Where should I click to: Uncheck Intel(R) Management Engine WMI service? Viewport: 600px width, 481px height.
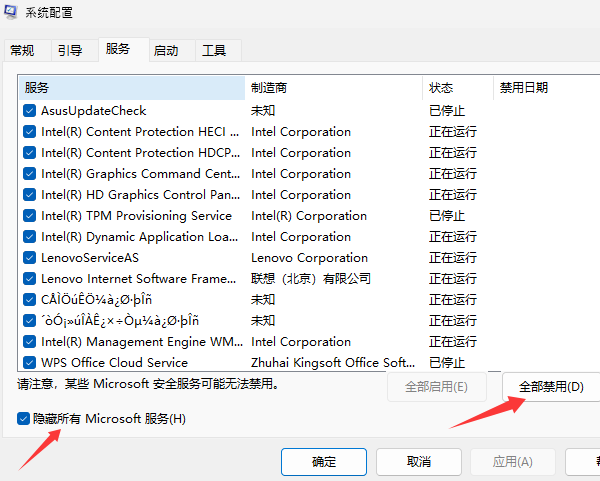(29, 342)
